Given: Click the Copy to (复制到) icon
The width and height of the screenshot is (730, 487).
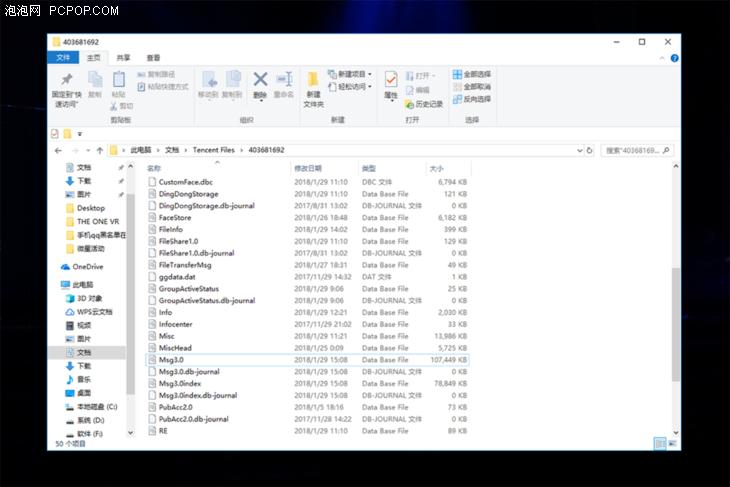Looking at the screenshot, I should (x=233, y=79).
